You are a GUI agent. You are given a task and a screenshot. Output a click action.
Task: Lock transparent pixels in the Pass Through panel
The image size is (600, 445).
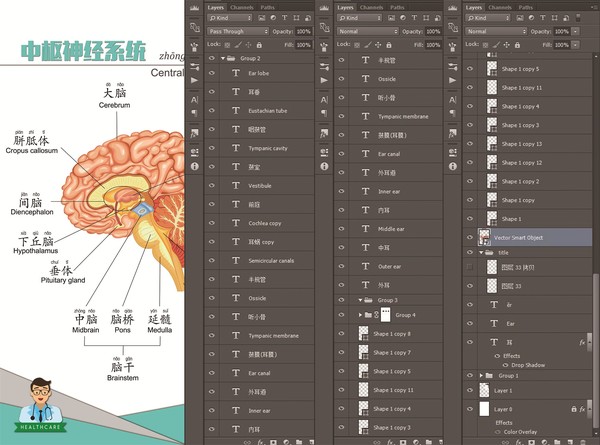(227, 45)
